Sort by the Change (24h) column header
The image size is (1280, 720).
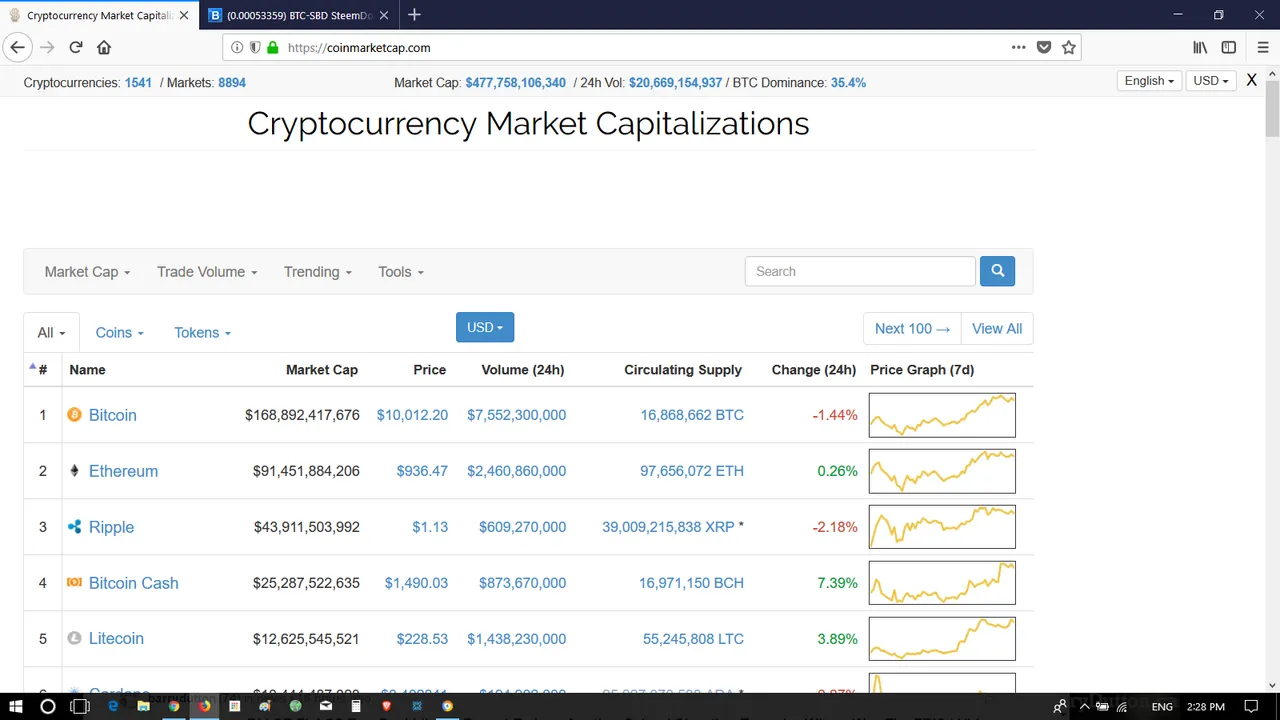[814, 370]
